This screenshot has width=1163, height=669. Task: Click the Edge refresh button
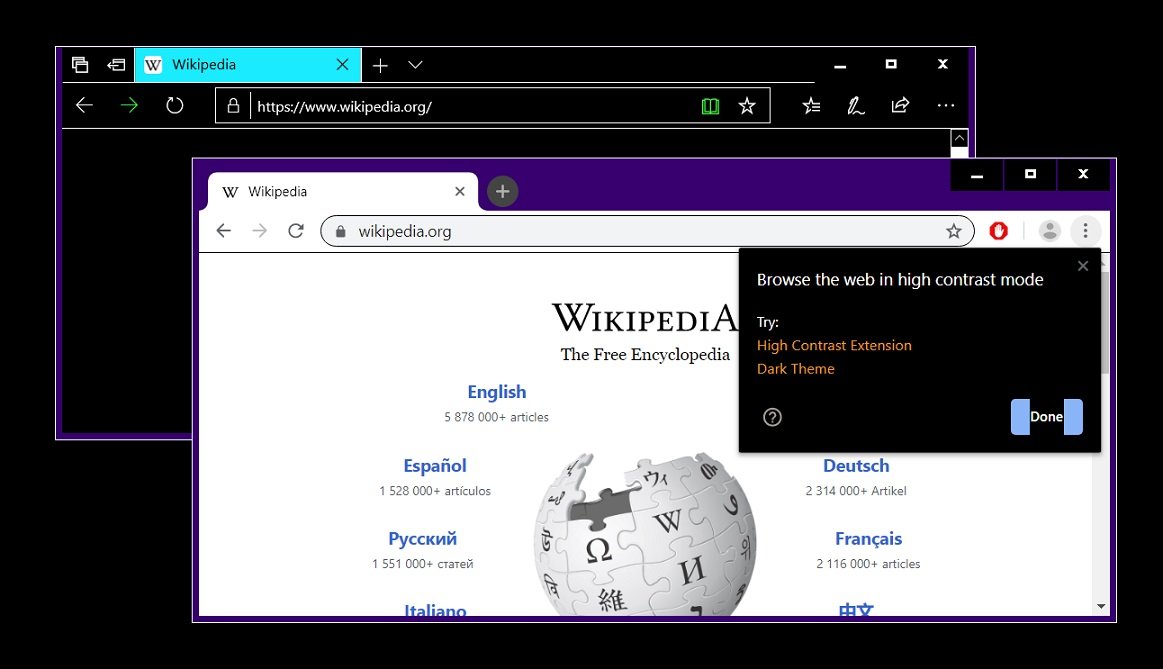(x=175, y=105)
